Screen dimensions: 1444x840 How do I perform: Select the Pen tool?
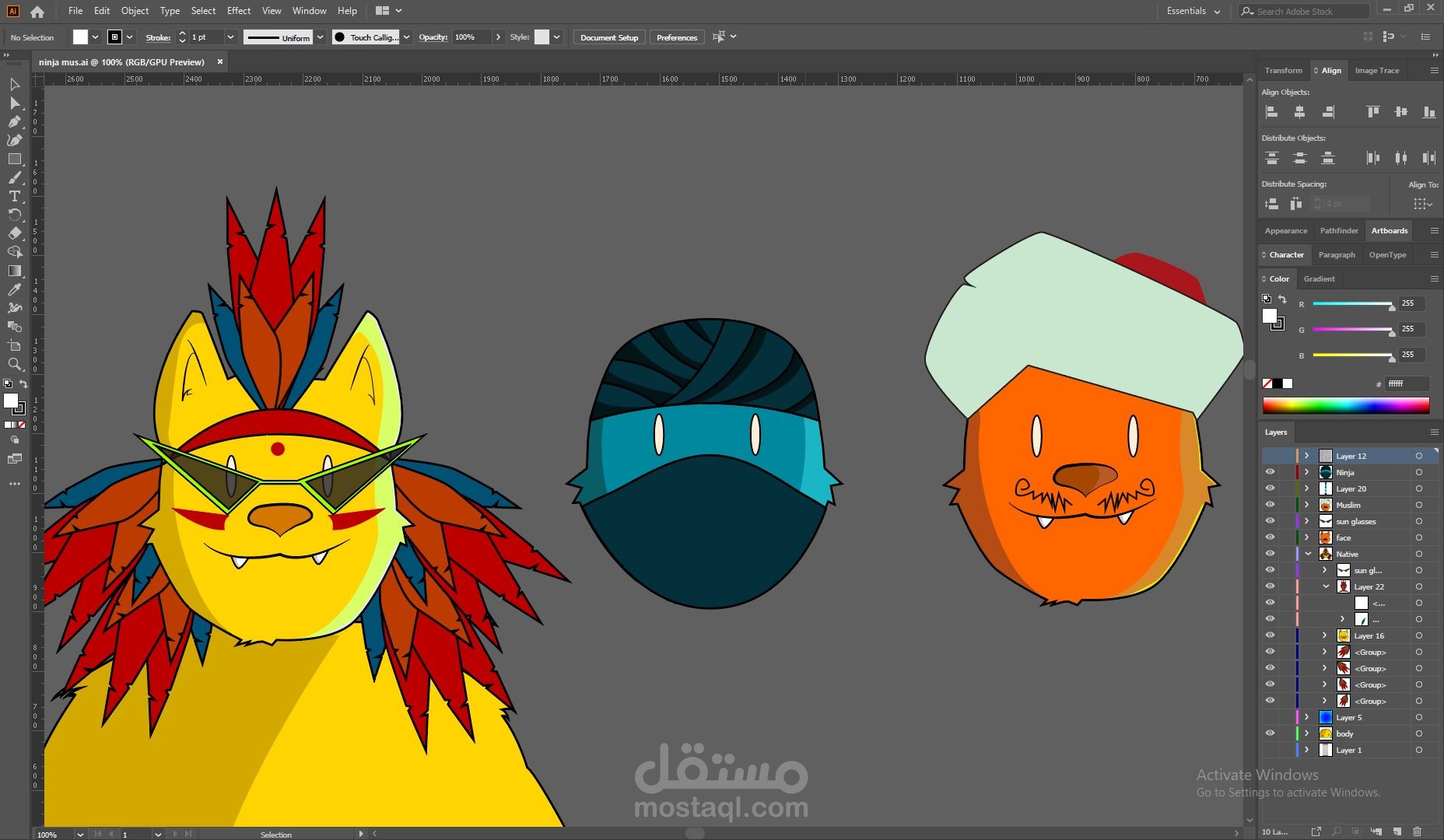[15, 121]
